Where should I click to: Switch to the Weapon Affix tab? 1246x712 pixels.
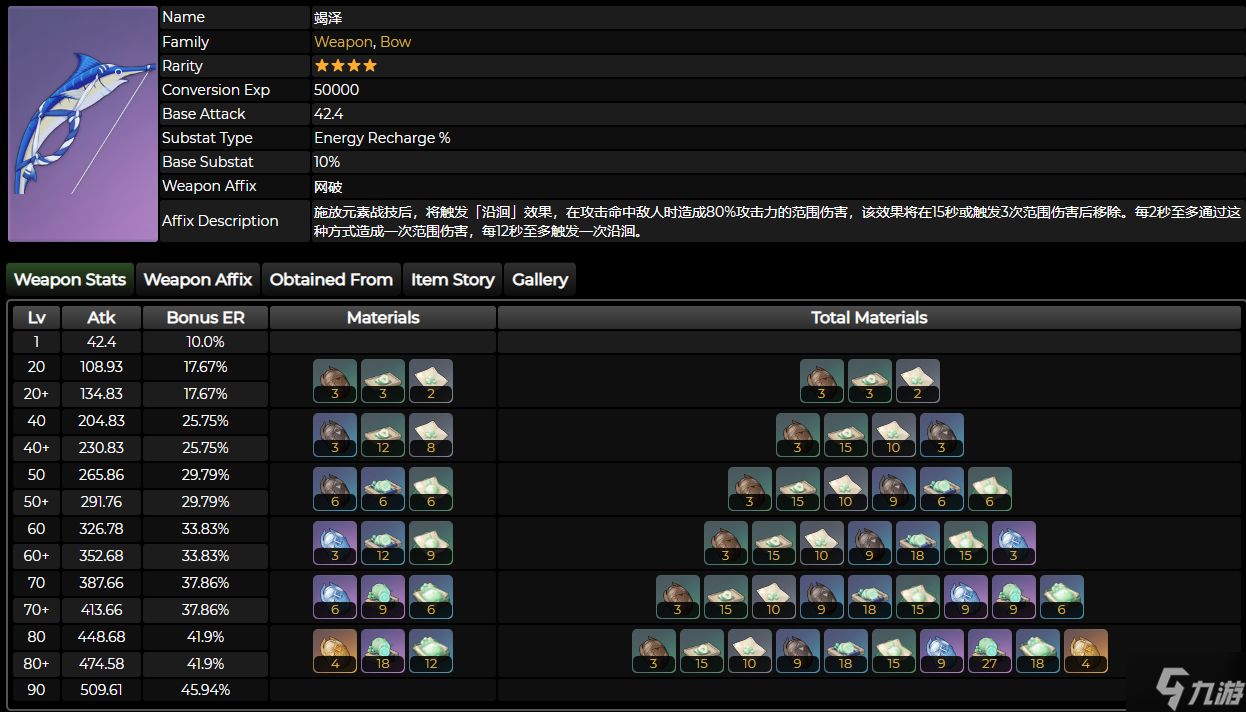tap(198, 280)
